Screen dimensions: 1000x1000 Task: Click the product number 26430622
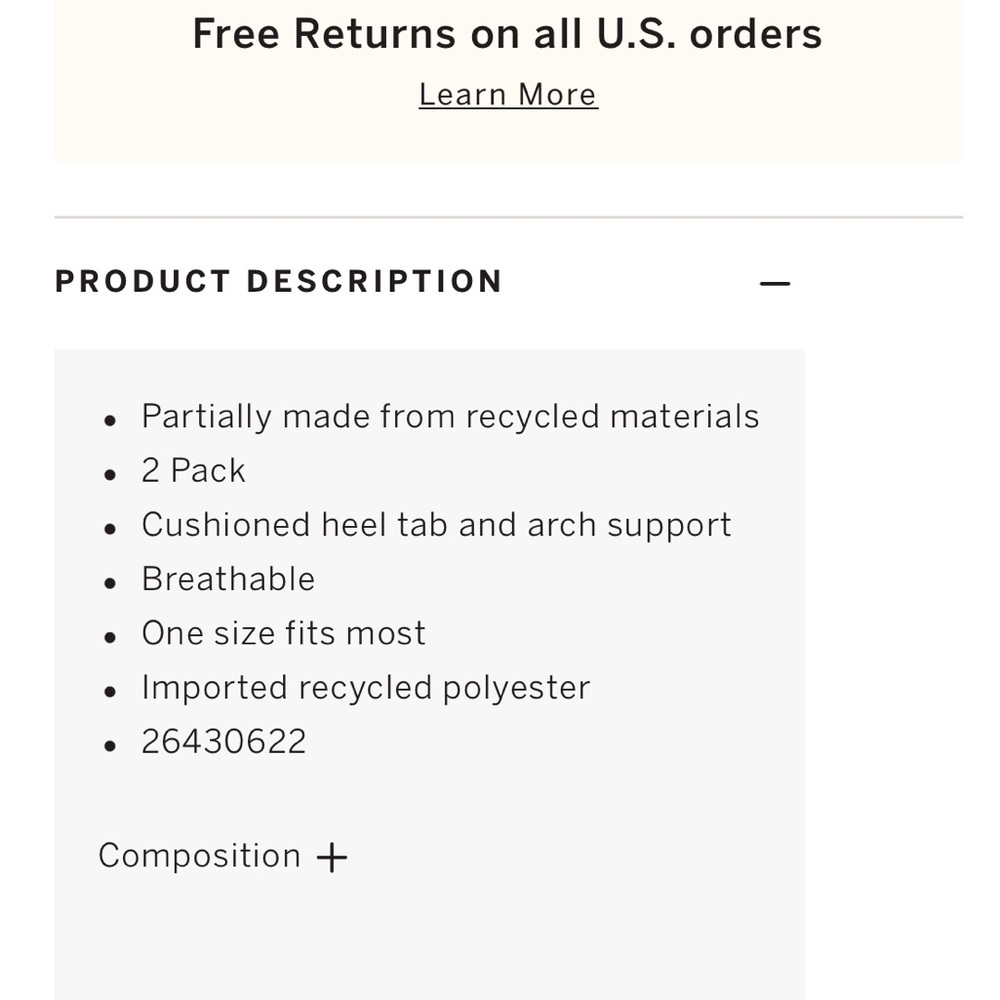(224, 742)
